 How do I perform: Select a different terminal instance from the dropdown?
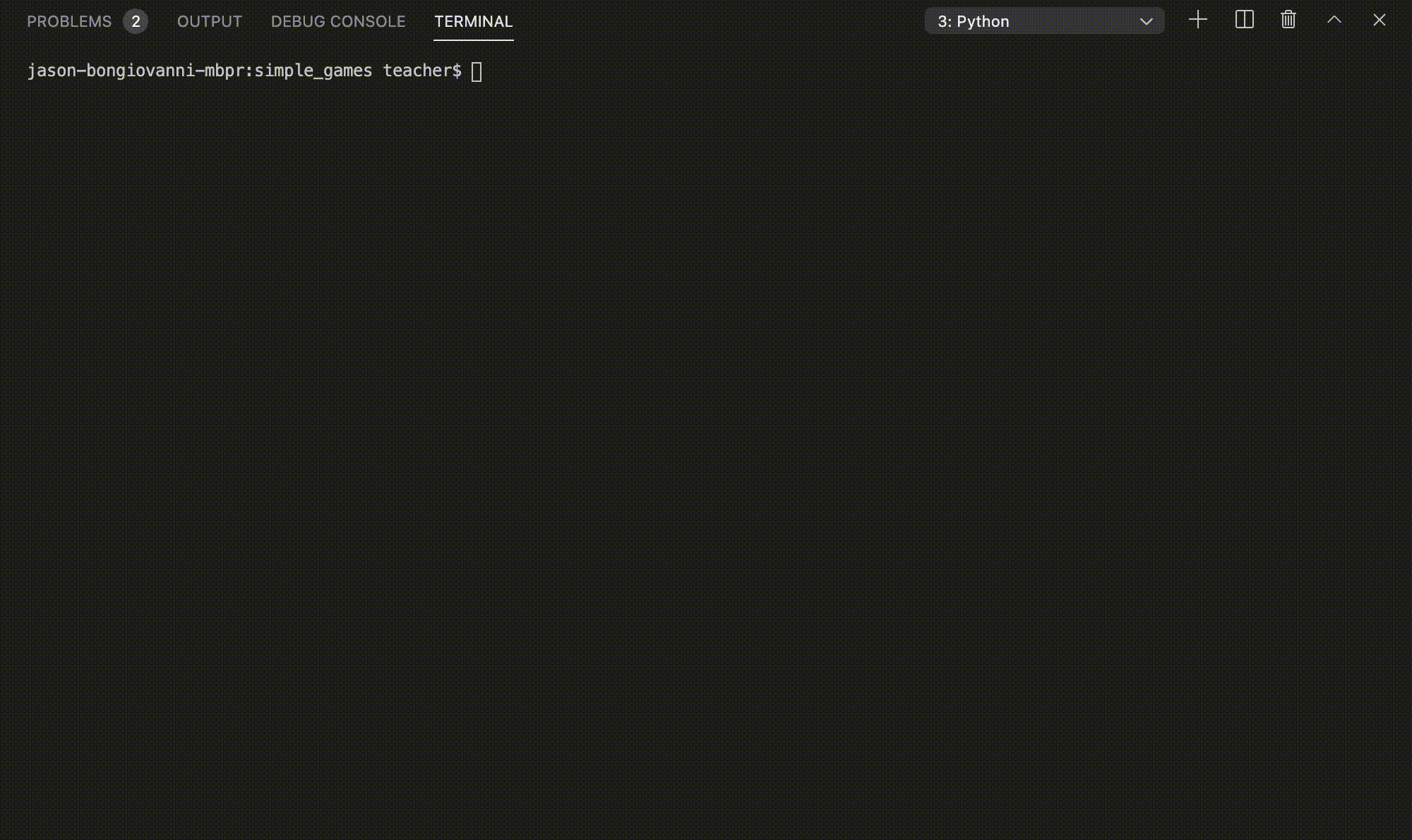tap(1043, 21)
